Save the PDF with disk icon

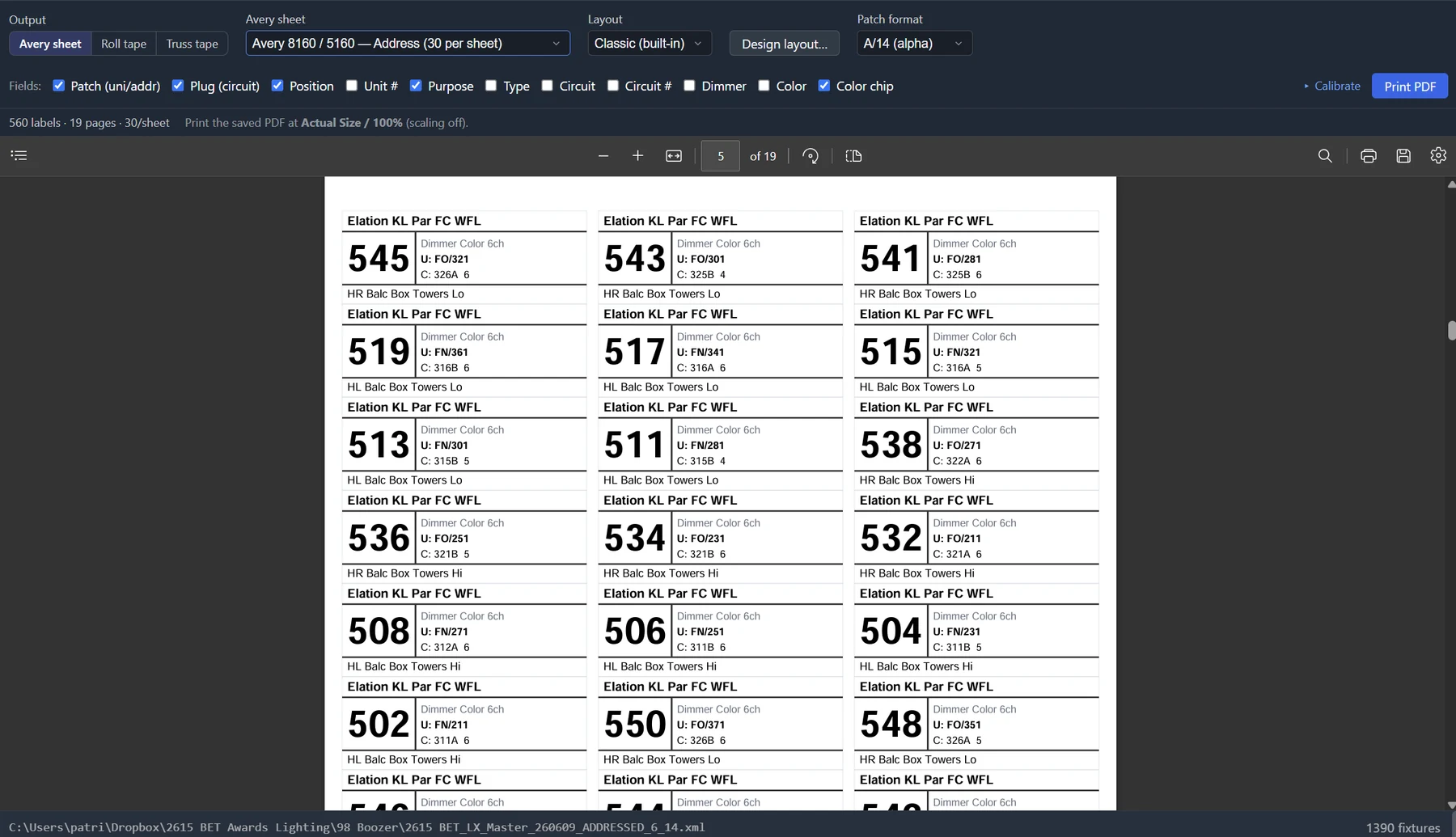click(1403, 156)
